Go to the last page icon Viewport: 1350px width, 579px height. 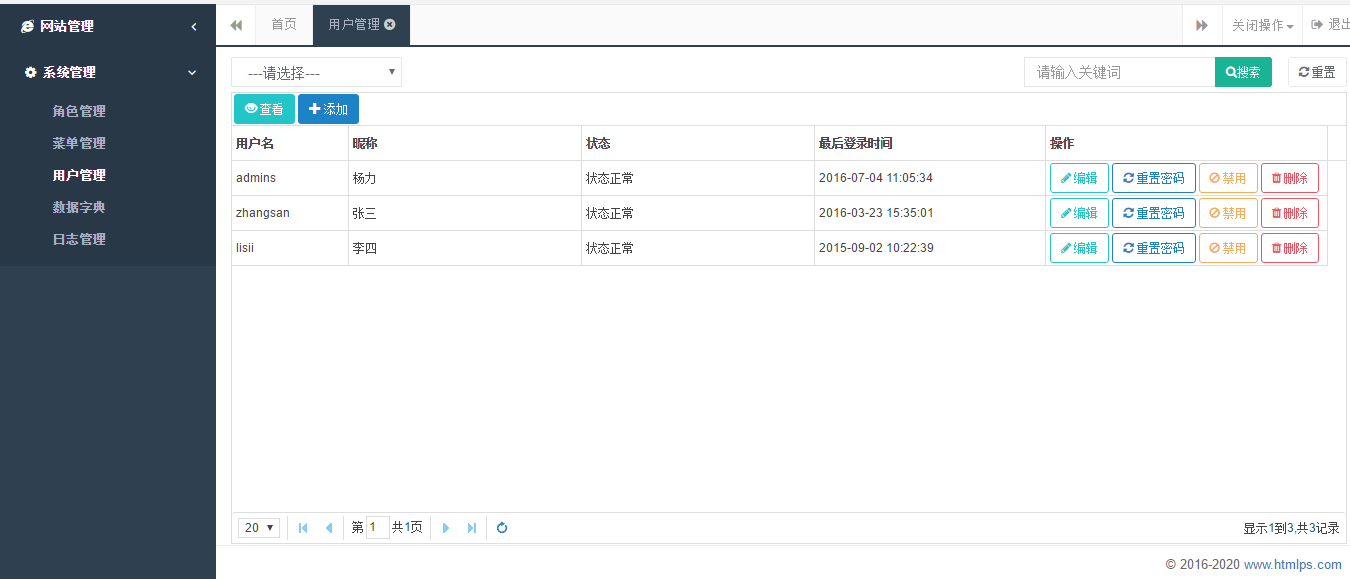click(x=472, y=528)
